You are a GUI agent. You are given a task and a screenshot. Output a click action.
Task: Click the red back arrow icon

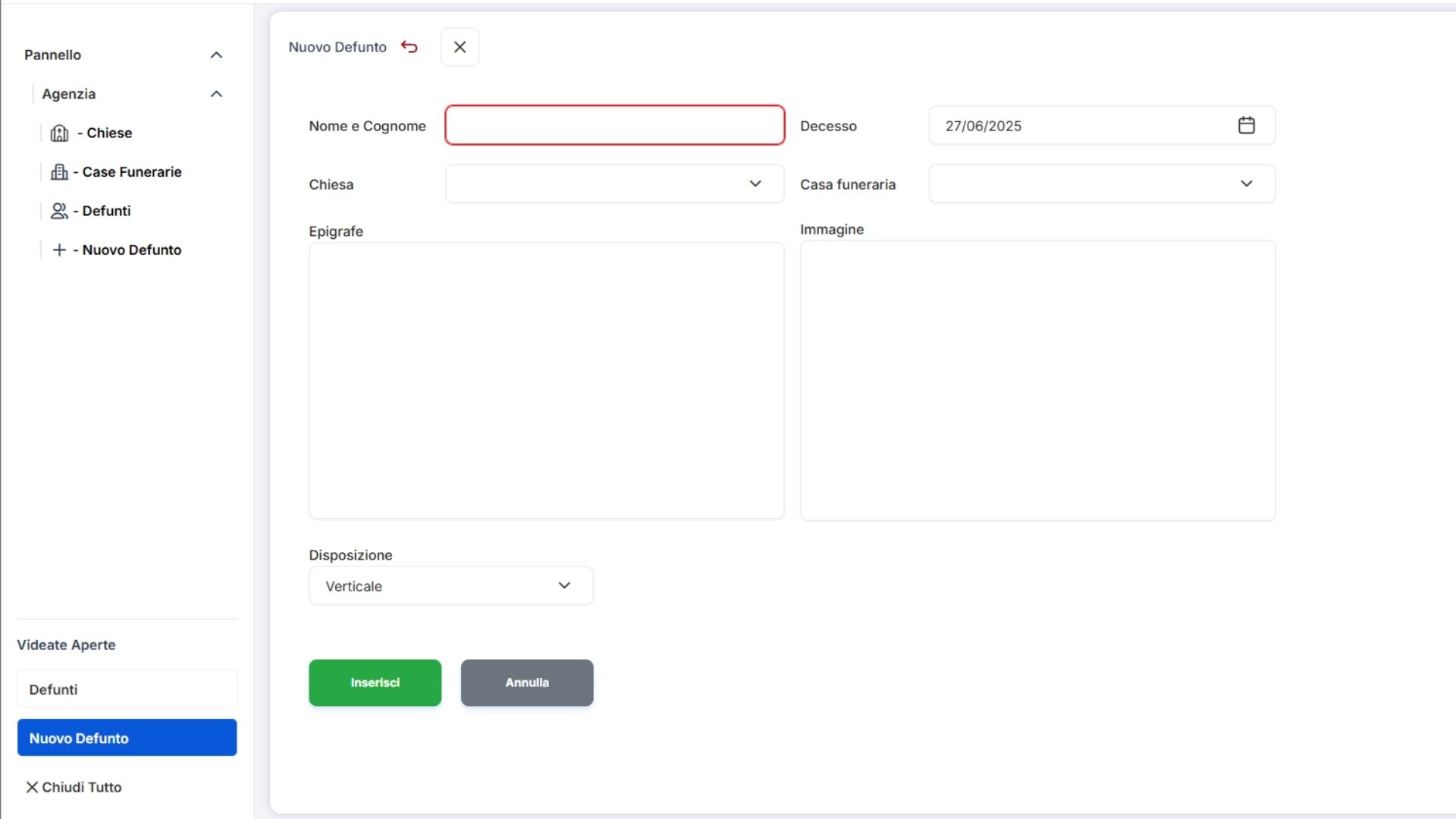coord(409,47)
